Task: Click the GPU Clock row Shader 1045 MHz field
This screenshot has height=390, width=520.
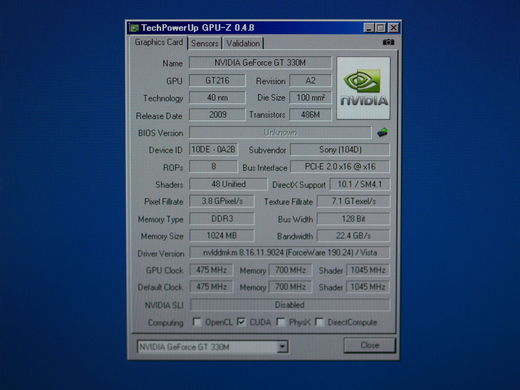Action: 368,270
